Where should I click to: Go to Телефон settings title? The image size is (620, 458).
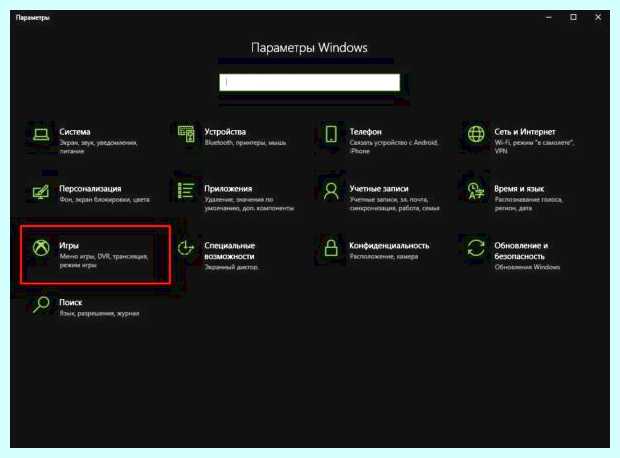point(365,132)
